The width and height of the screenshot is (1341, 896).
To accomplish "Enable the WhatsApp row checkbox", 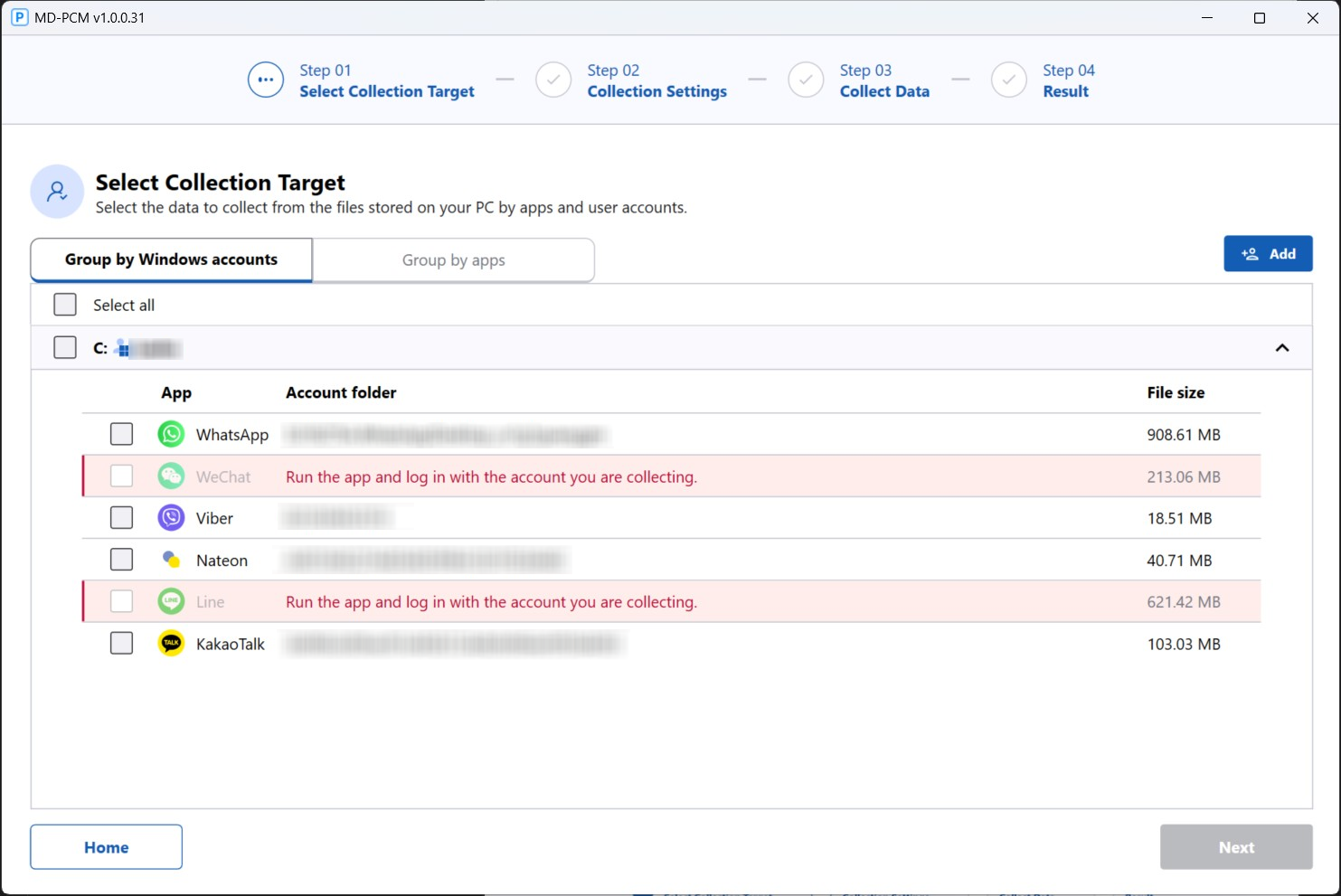I will pyautogui.click(x=121, y=434).
